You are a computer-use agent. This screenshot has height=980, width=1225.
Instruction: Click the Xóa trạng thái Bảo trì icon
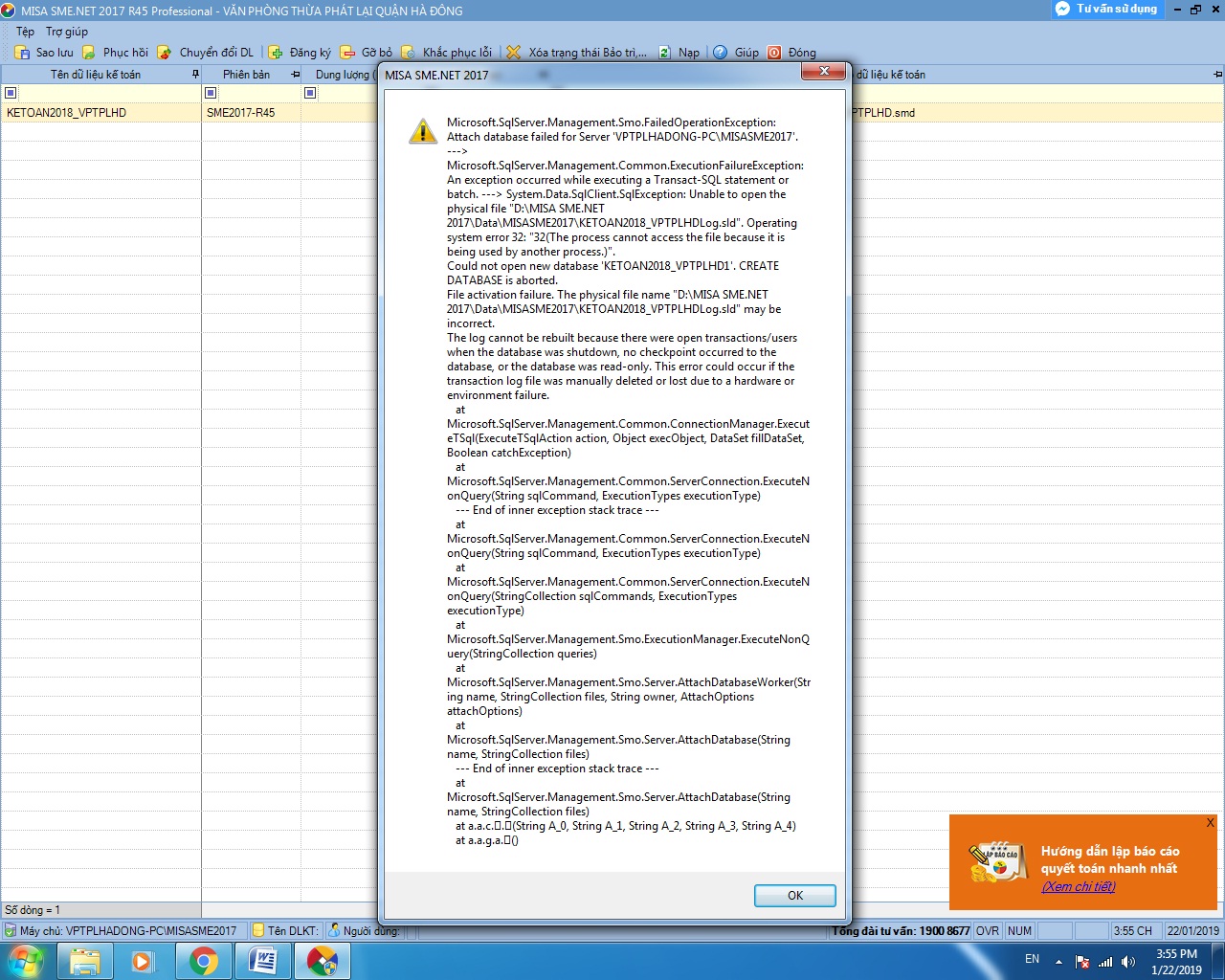pyautogui.click(x=514, y=53)
